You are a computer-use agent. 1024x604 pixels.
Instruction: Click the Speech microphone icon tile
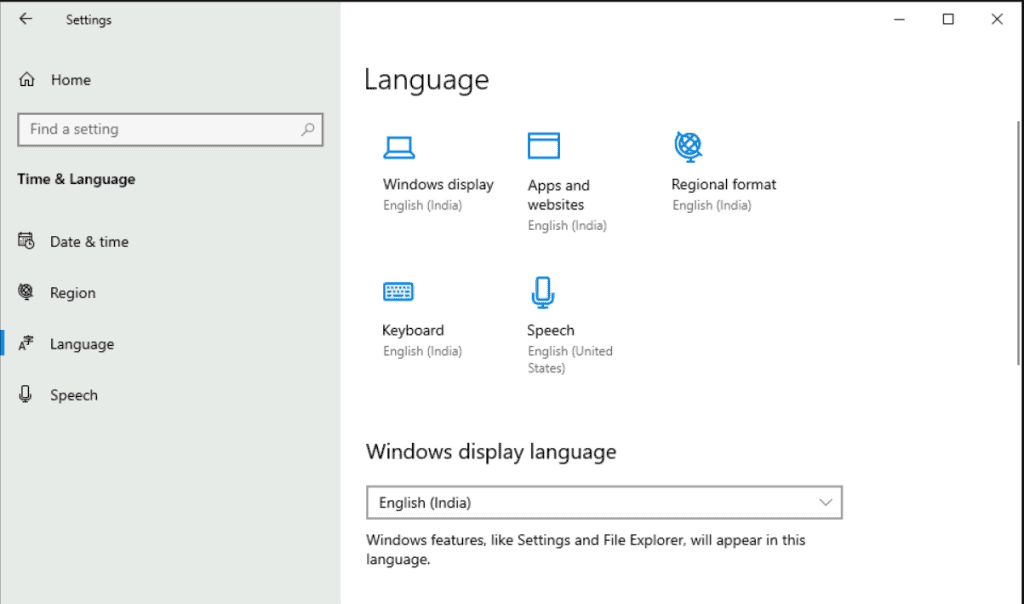[542, 292]
